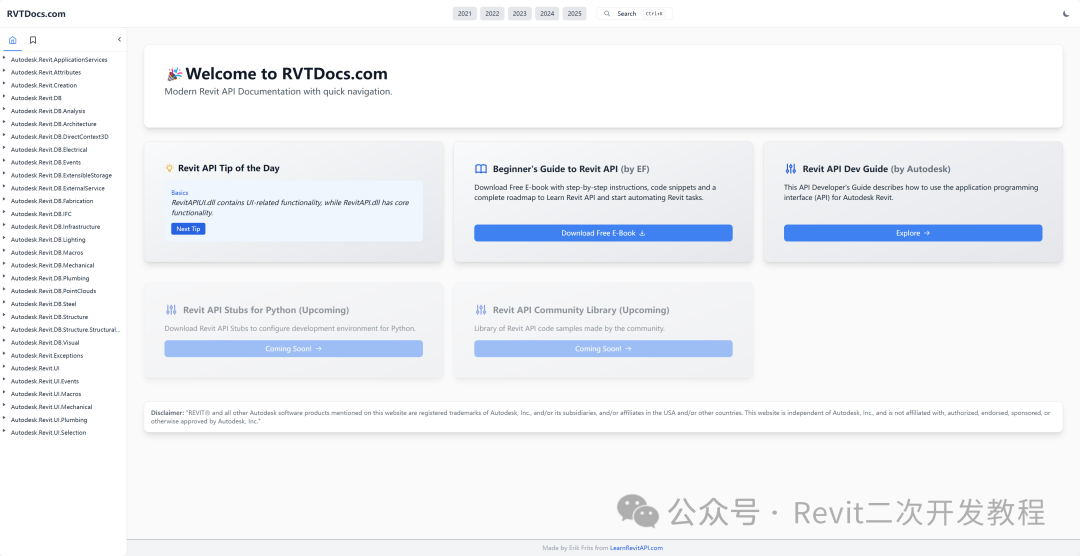
Task: Click the Basics tip category label
Action: click(180, 193)
